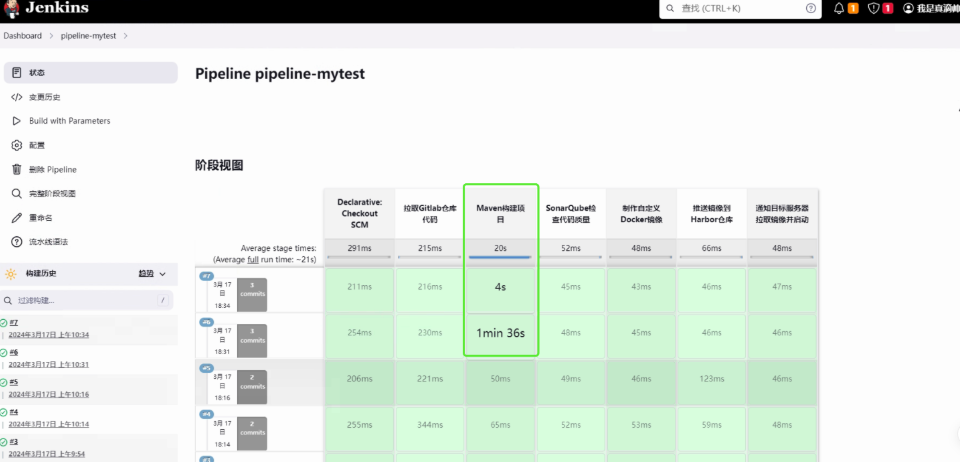
Task: Open the 上午10:31 build timestamp link
Action: pos(48,364)
